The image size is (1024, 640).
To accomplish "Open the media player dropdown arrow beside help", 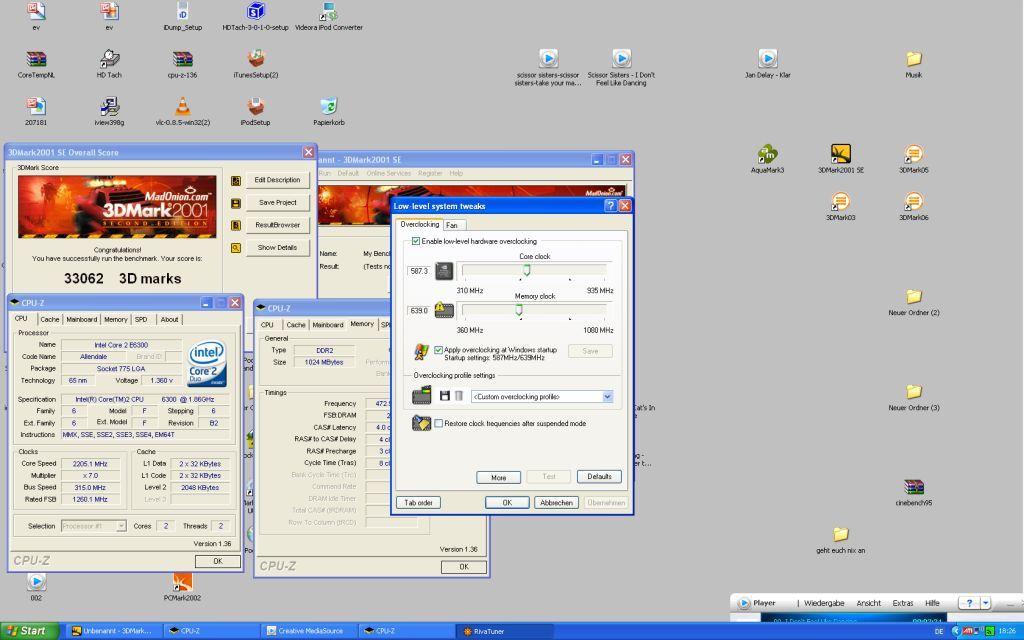I will [x=985, y=603].
